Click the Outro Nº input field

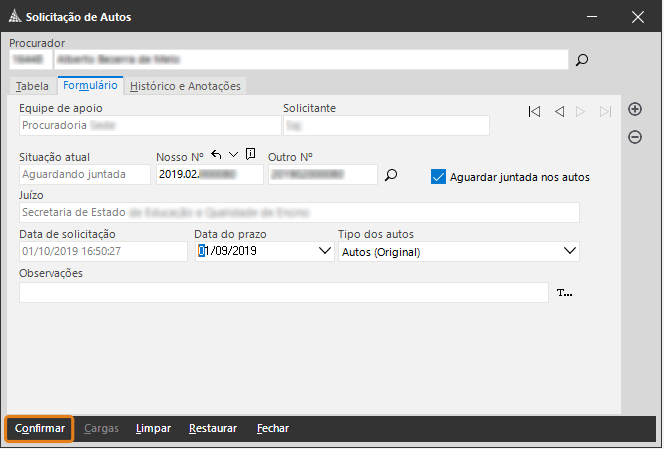[323, 175]
